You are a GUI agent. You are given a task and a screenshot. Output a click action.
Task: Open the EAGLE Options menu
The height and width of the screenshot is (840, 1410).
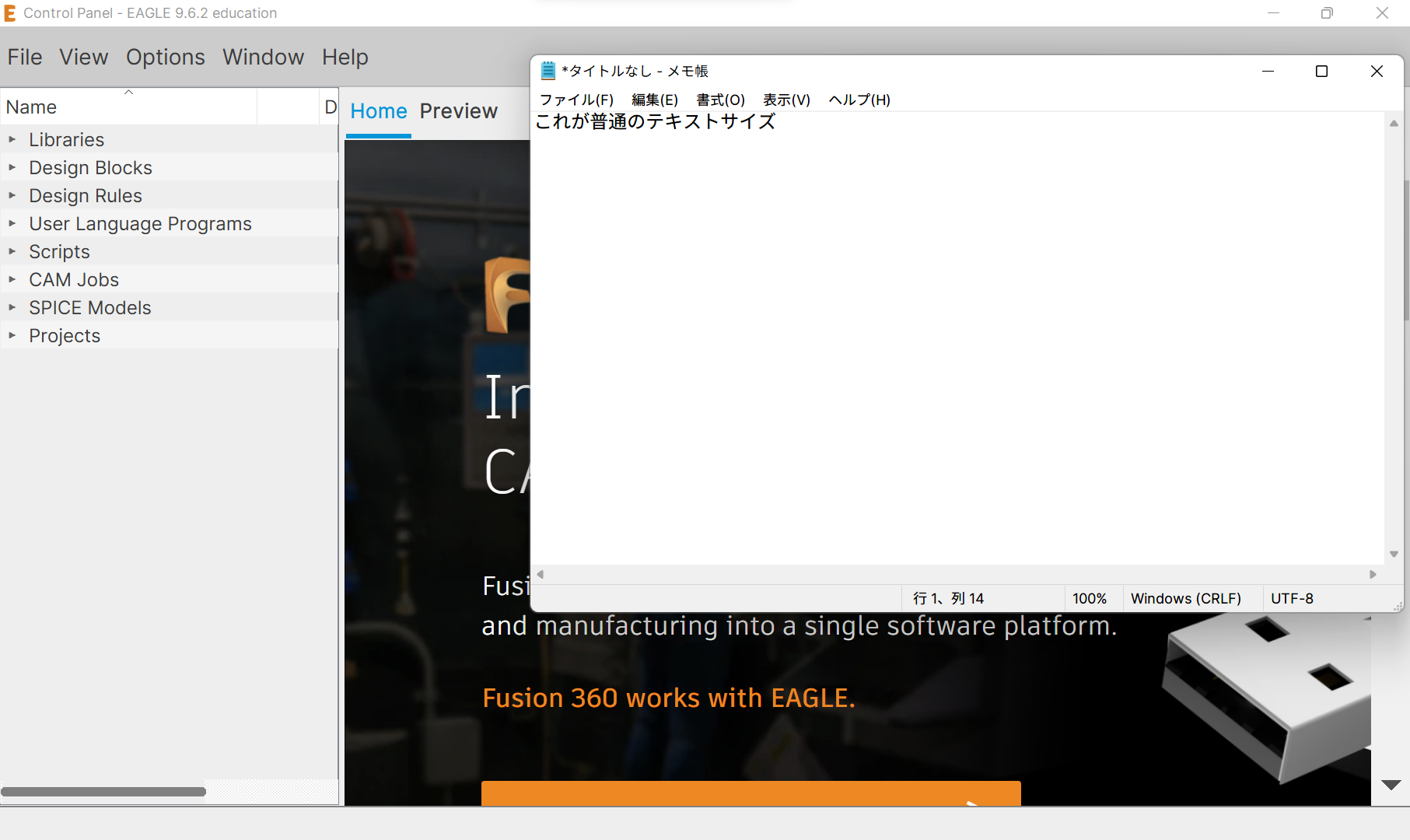(x=165, y=58)
